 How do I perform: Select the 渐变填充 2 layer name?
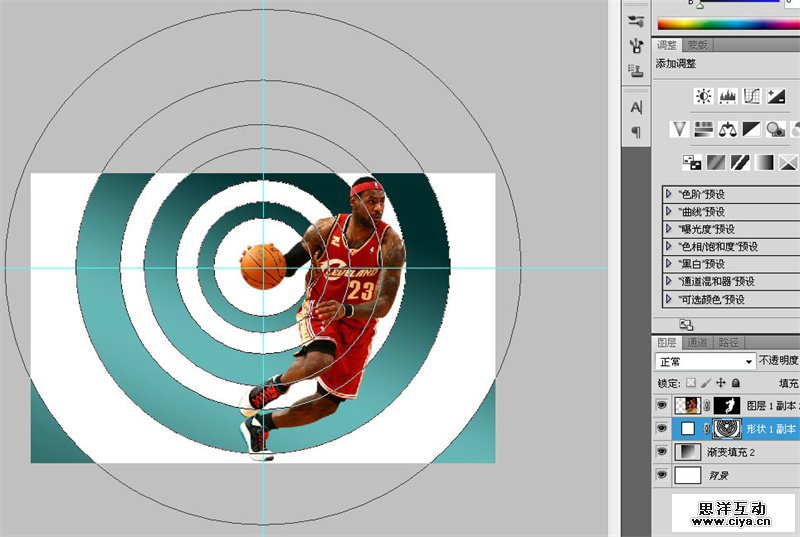pos(732,452)
